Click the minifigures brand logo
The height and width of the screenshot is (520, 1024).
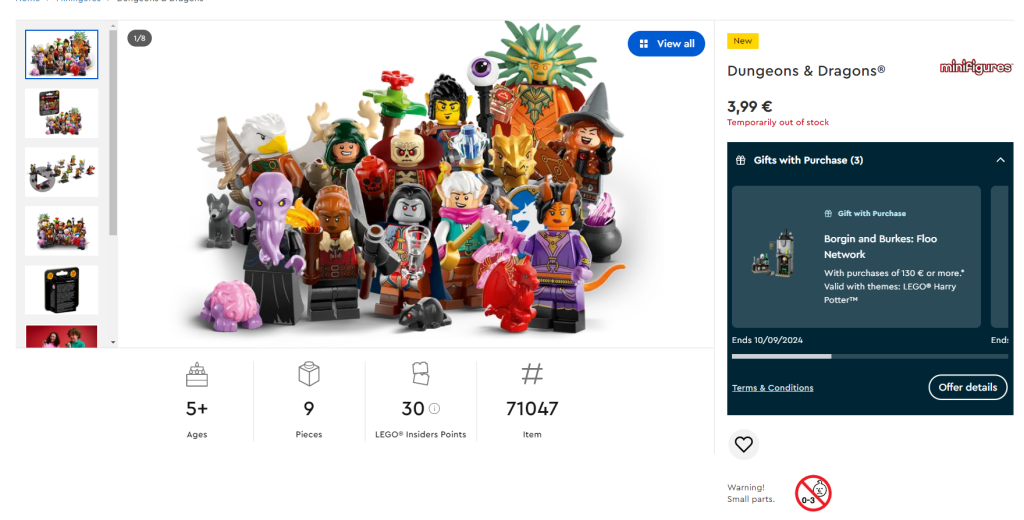975,68
